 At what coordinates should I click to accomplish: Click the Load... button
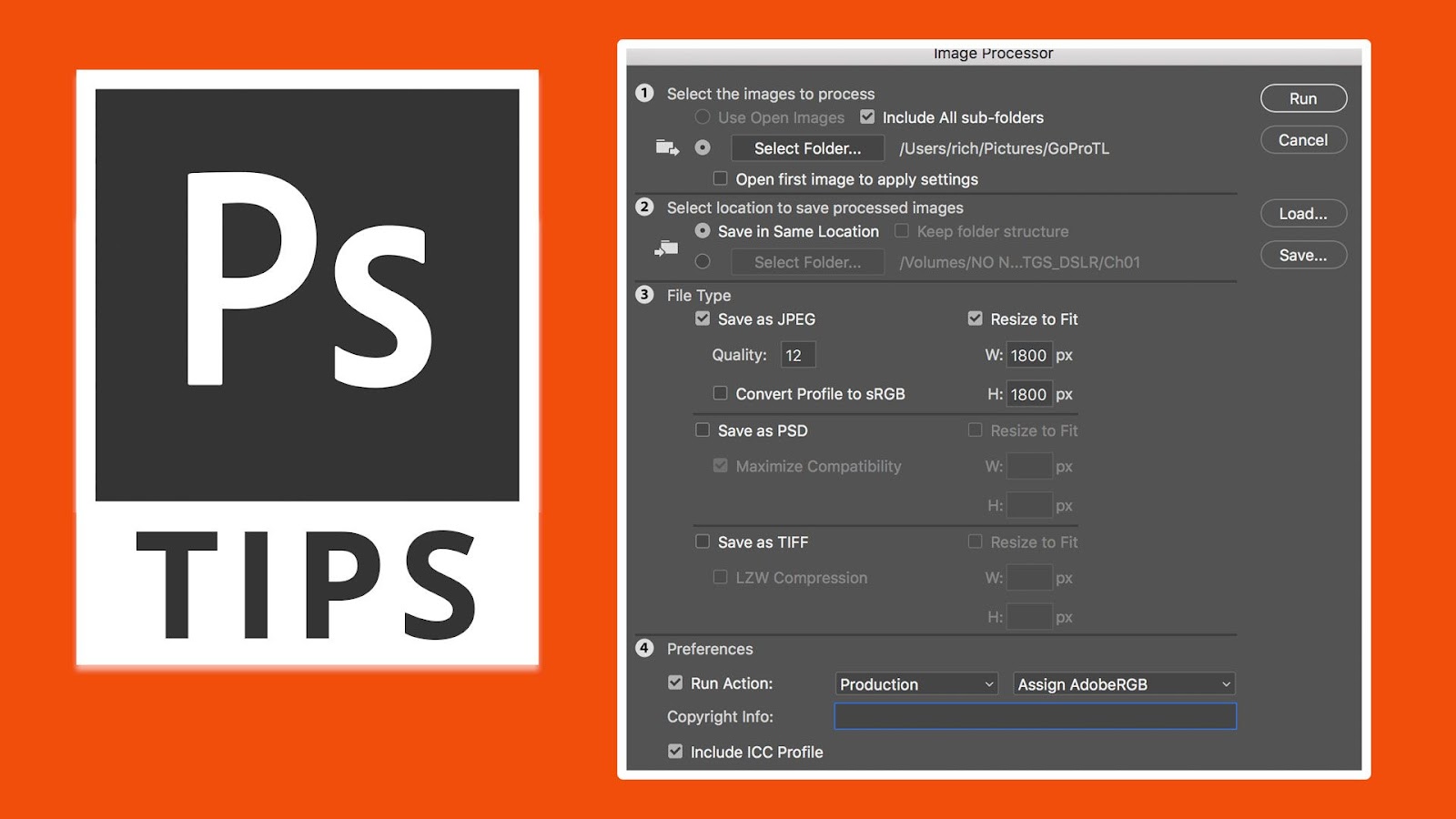pyautogui.click(x=1303, y=214)
